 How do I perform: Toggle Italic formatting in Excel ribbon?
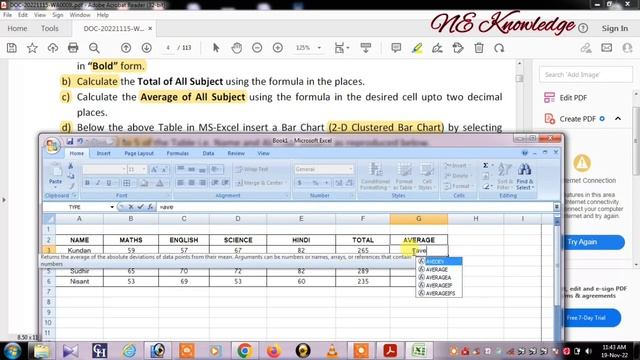tap(98, 183)
